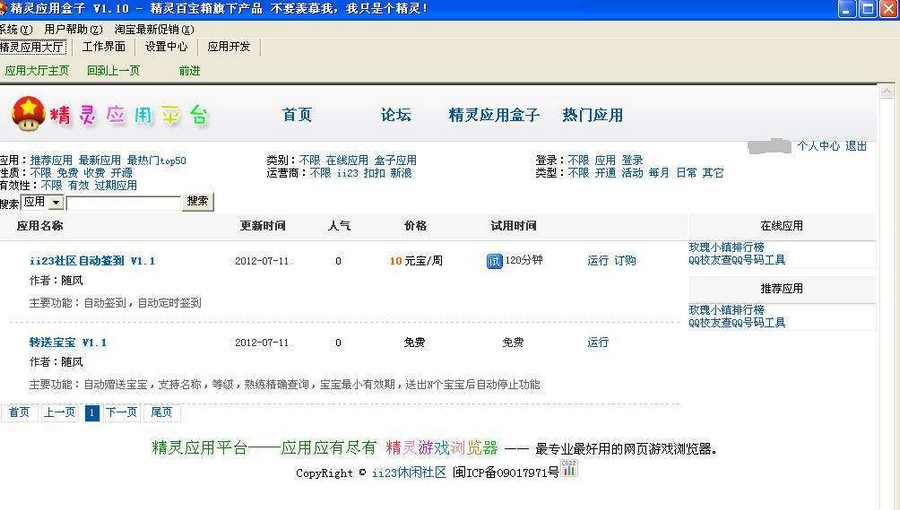Click 退出 to log out

855,146
